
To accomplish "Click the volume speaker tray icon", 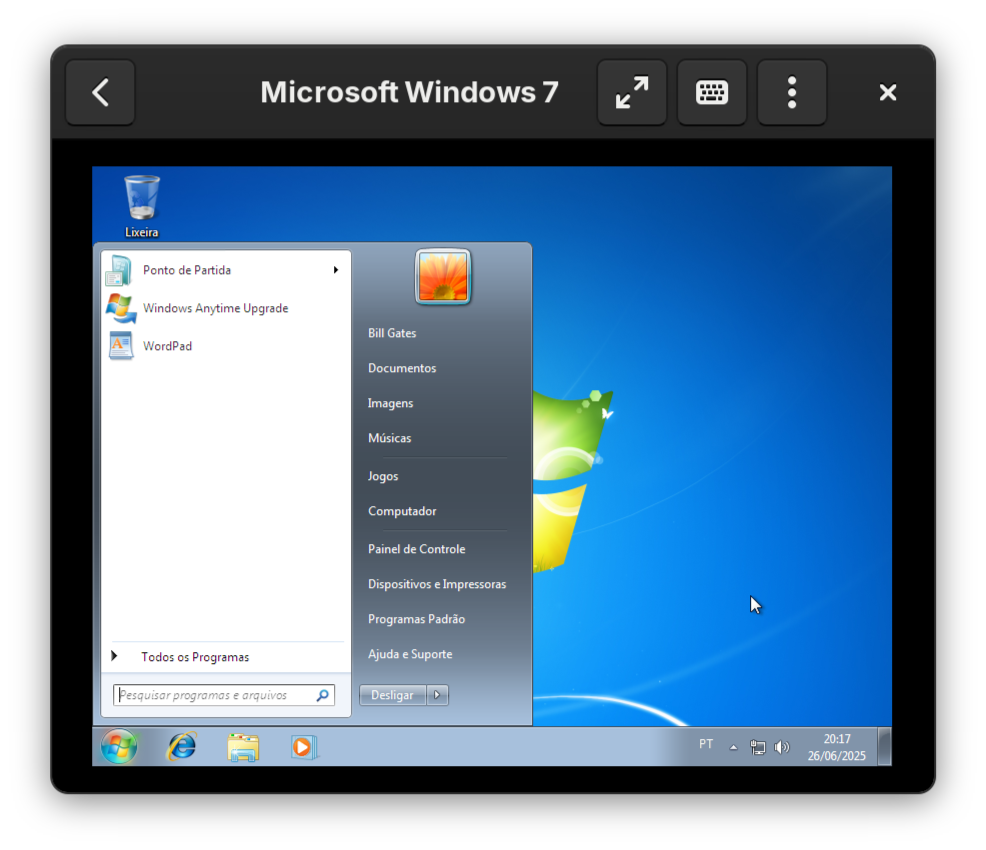I will tap(782, 747).
